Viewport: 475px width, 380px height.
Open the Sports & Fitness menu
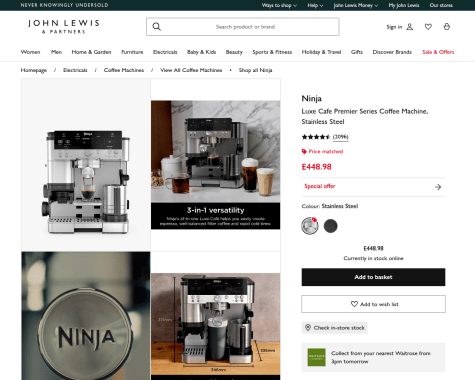pos(272,52)
